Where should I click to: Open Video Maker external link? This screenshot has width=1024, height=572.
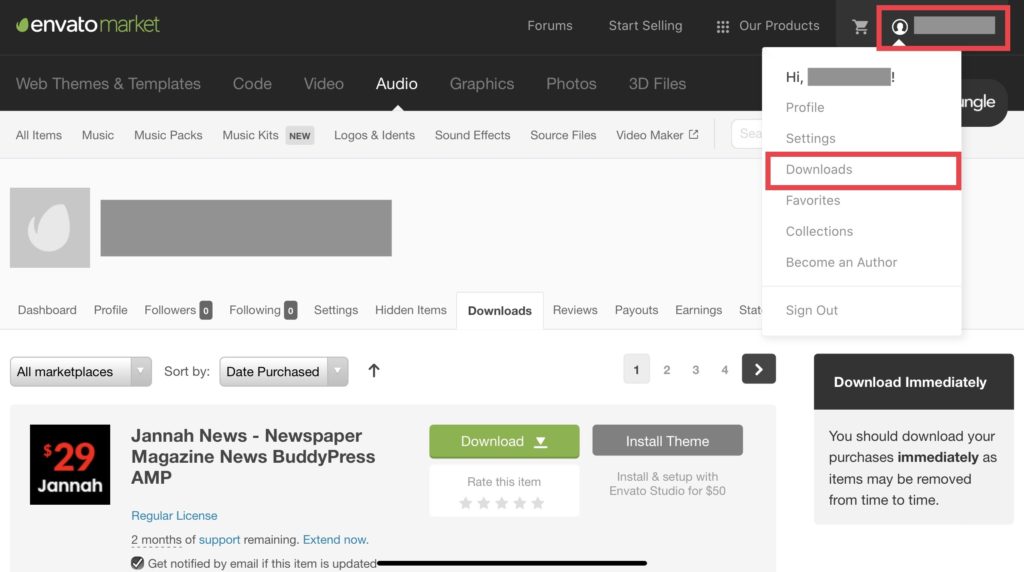[x=657, y=135]
